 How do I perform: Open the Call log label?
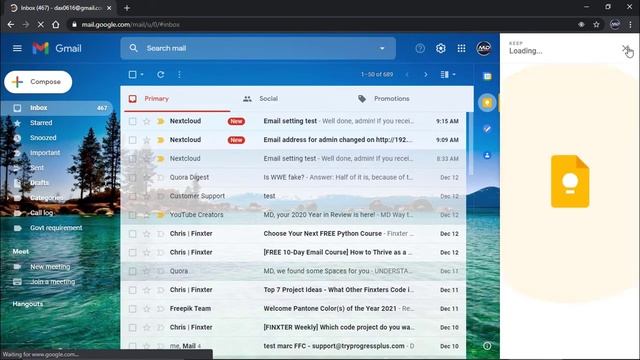click(x=42, y=213)
